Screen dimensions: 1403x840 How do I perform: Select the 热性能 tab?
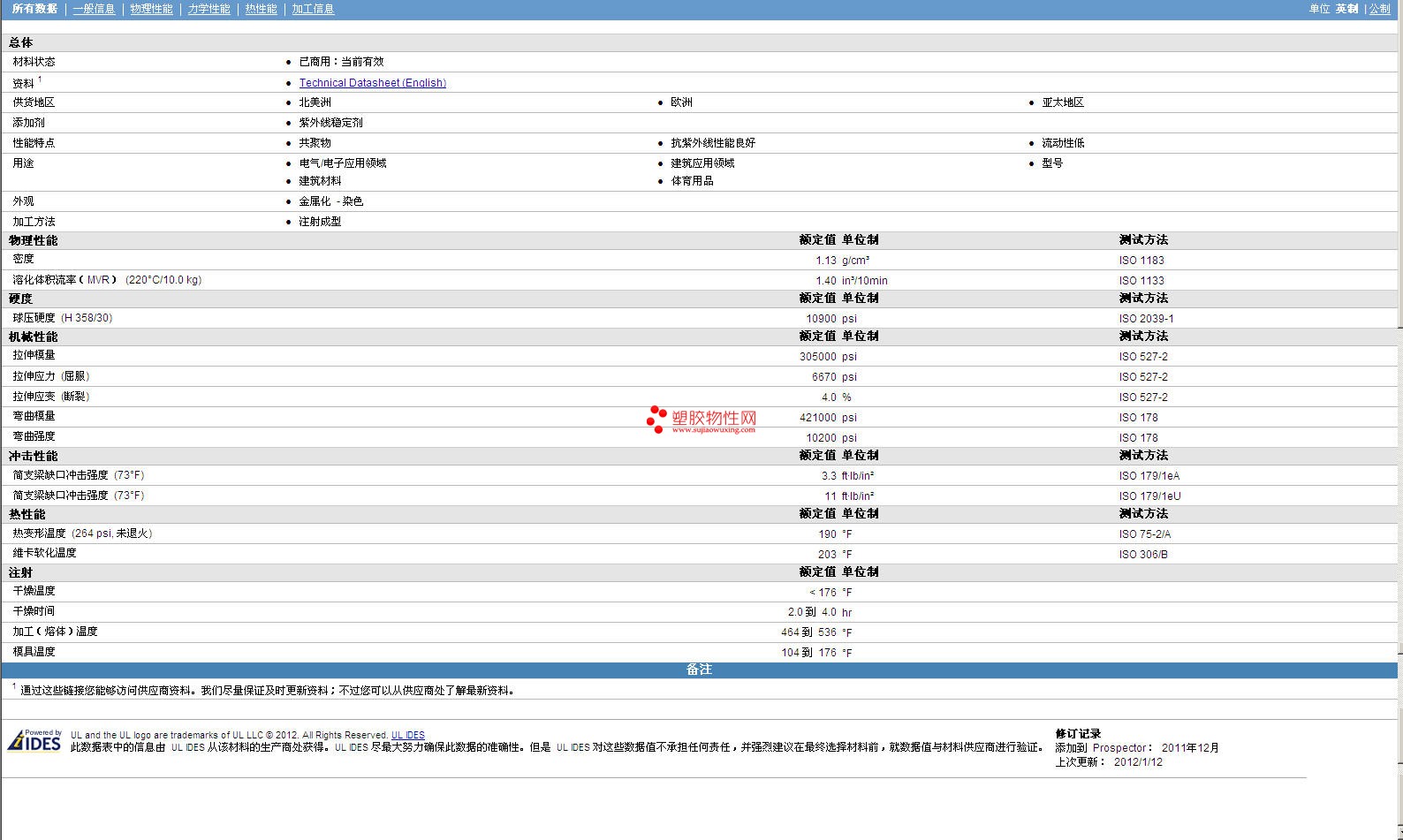[x=261, y=9]
